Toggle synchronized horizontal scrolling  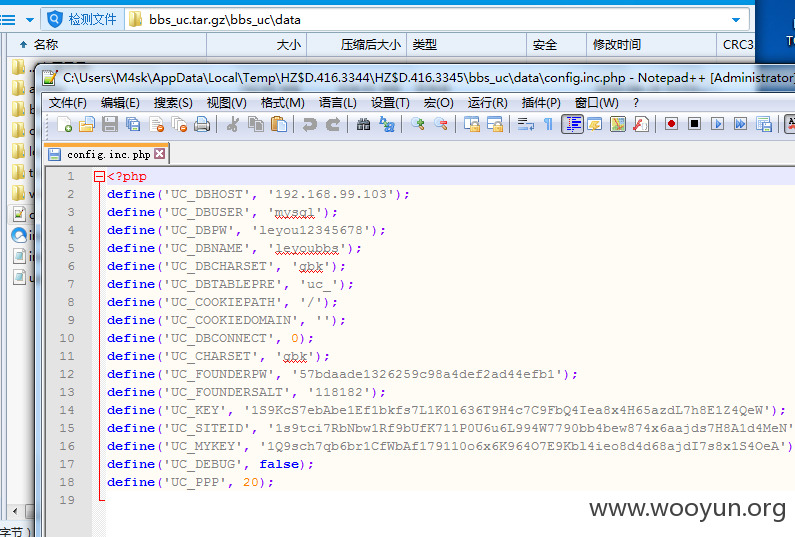(495, 124)
